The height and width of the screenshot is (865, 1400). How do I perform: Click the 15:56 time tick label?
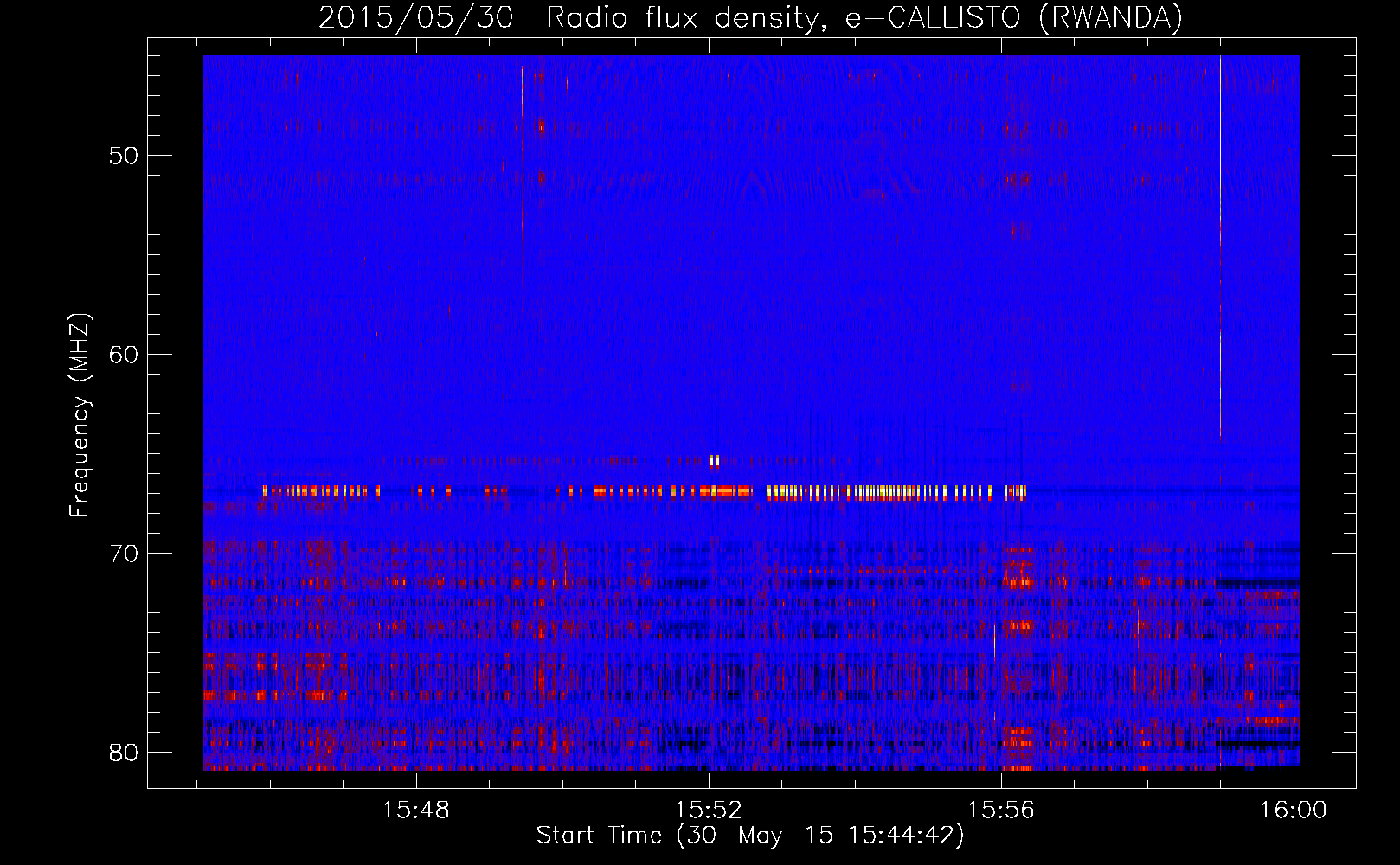[x=1001, y=811]
